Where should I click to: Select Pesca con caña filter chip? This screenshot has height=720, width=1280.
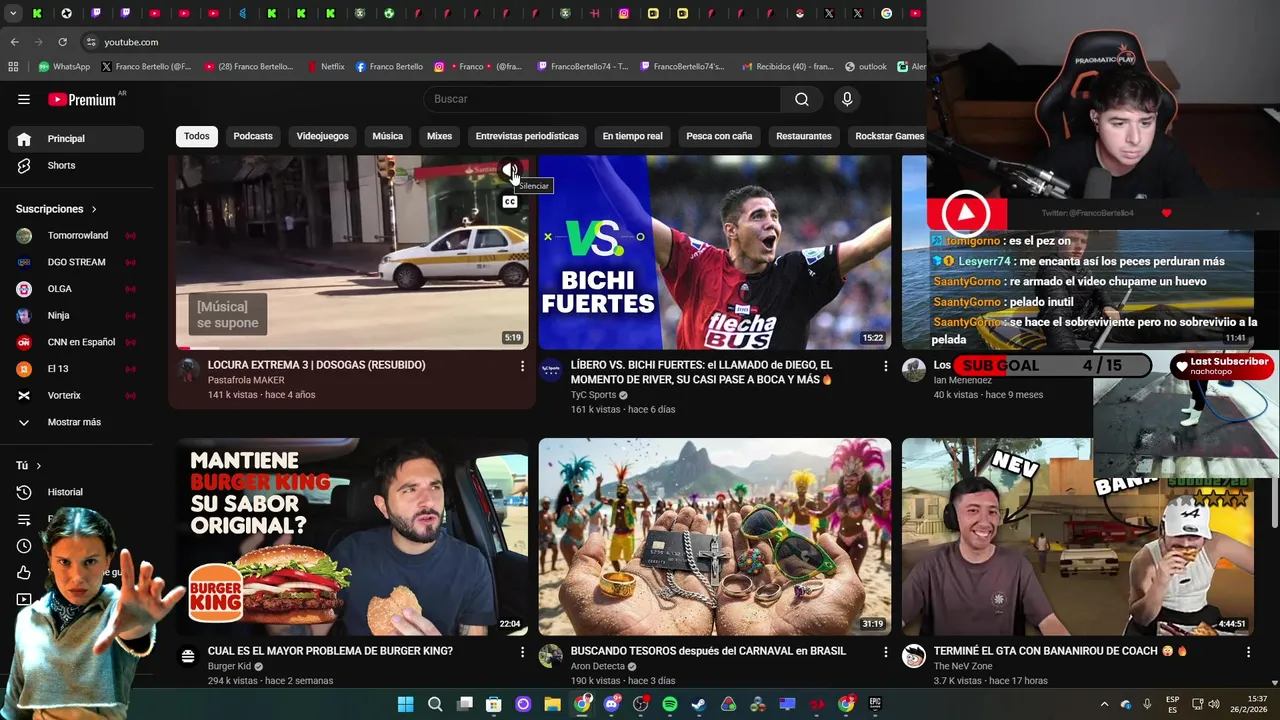click(x=719, y=136)
